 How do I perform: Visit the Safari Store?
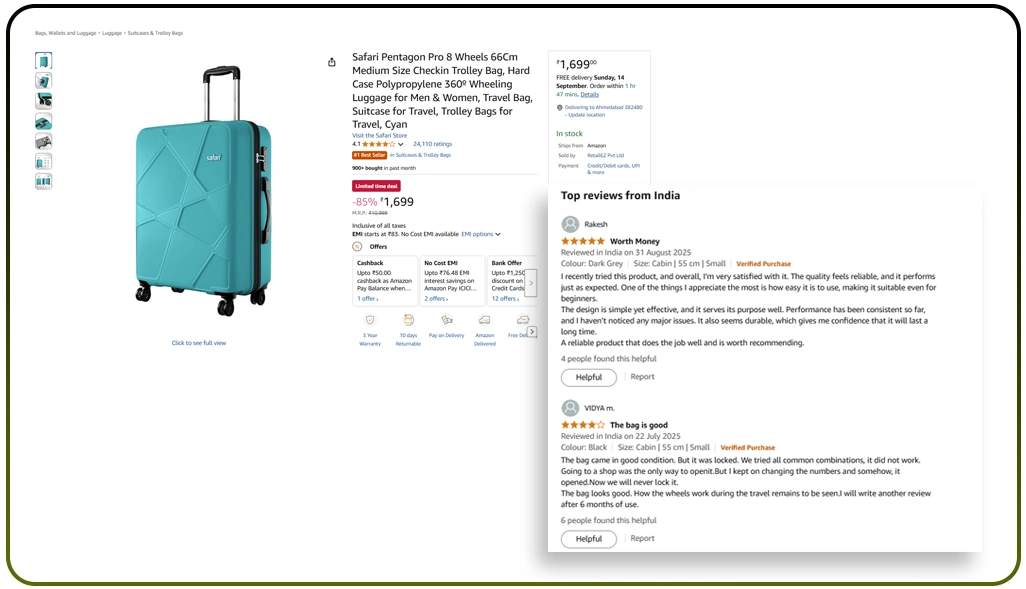(x=380, y=134)
